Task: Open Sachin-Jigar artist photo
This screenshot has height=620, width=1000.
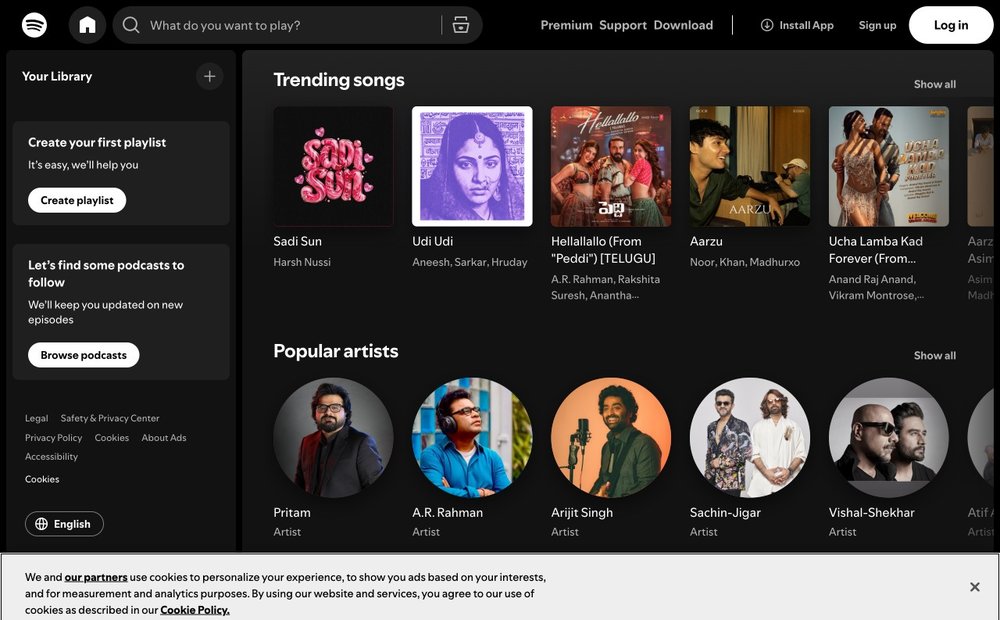Action: pos(750,438)
